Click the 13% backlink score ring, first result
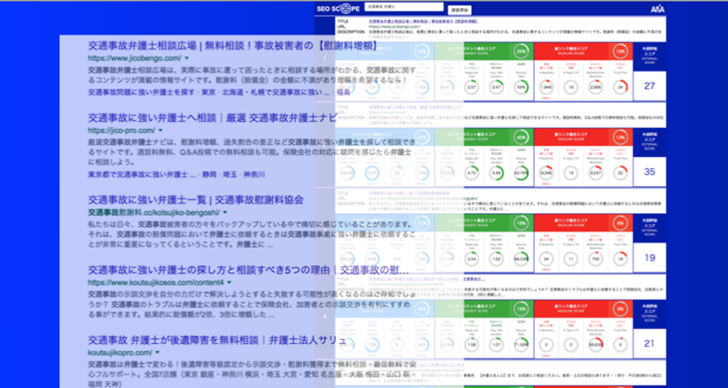This screenshot has width=728, height=388. [x=620, y=52]
